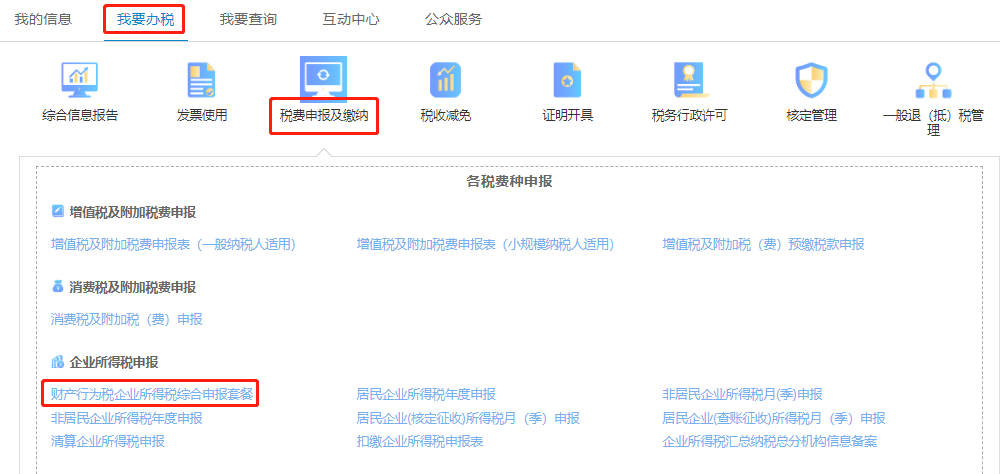Click icon beside 企业所得税申报 heading
Viewport: 1000px width, 474px height.
[57, 362]
